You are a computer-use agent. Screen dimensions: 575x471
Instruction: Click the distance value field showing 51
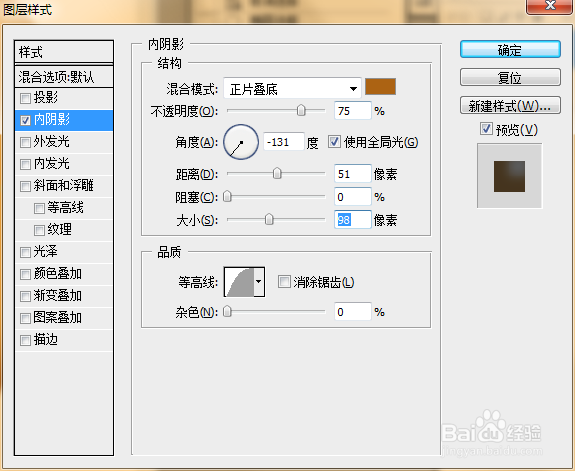coord(353,174)
